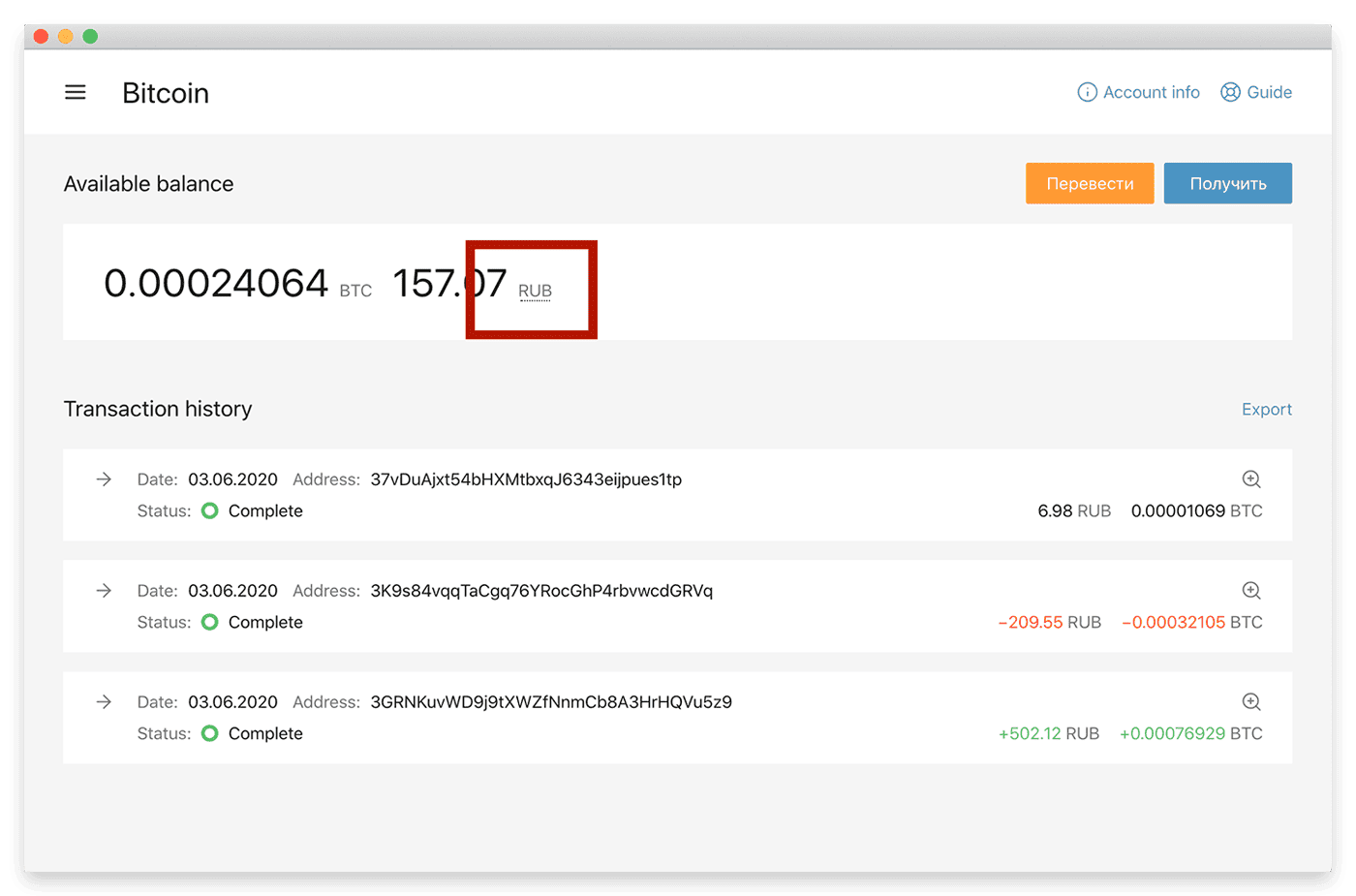The width and height of the screenshot is (1356, 896).
Task: Click the Bitcoin page title
Action: pyautogui.click(x=166, y=93)
